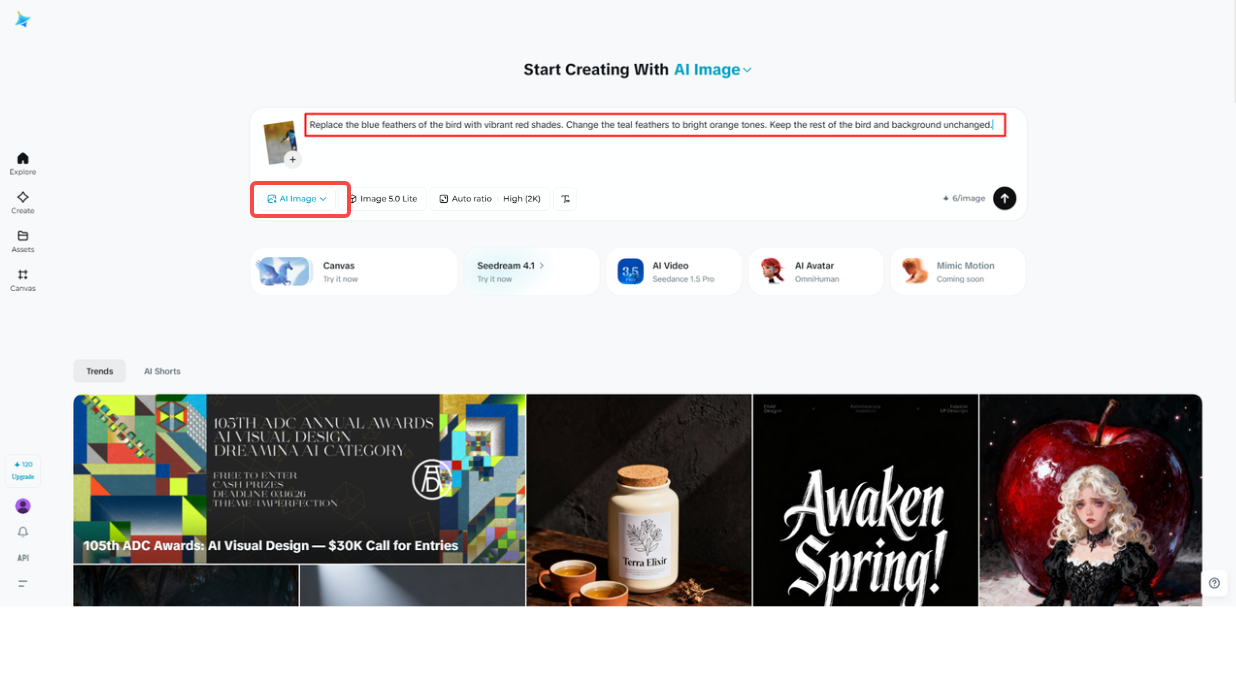Submit prompt with the black arrow button
This screenshot has width=1236, height=687.
coord(1004,198)
